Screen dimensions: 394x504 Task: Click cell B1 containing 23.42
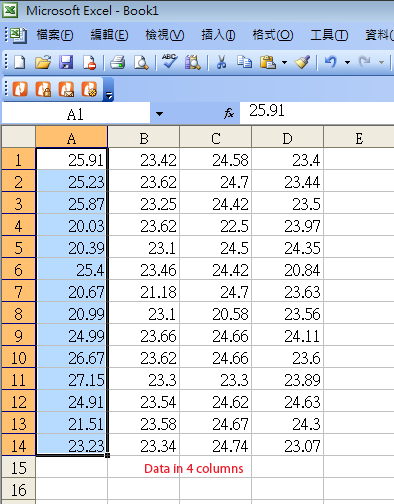click(x=144, y=159)
